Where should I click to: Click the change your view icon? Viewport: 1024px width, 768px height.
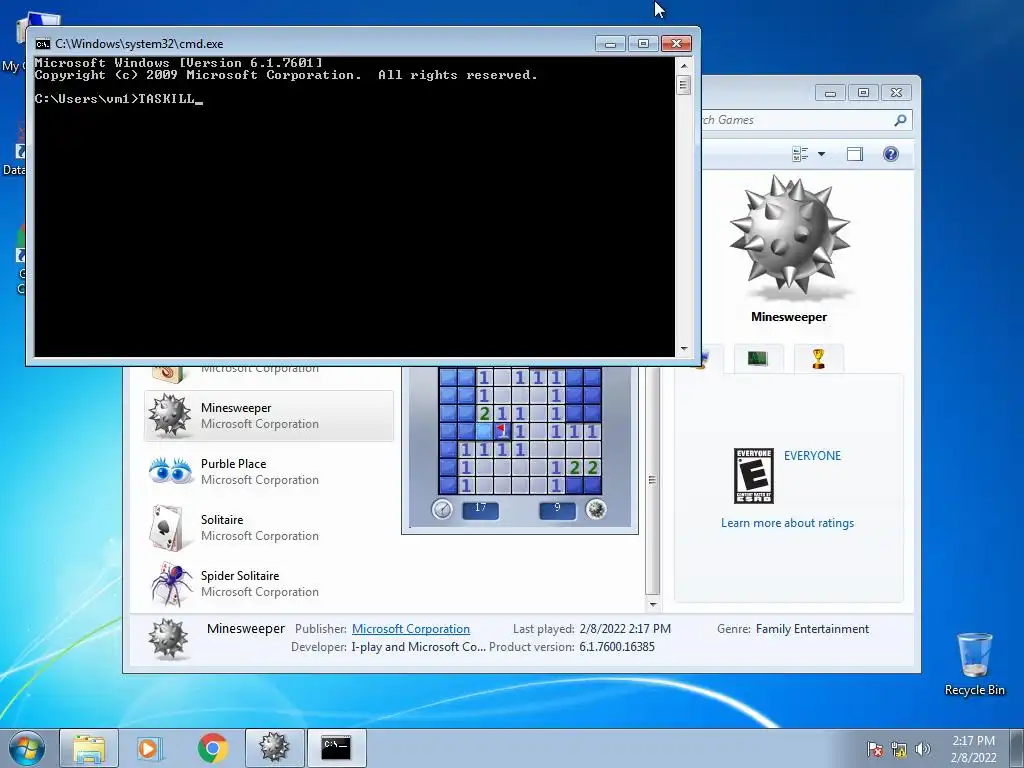coord(800,154)
